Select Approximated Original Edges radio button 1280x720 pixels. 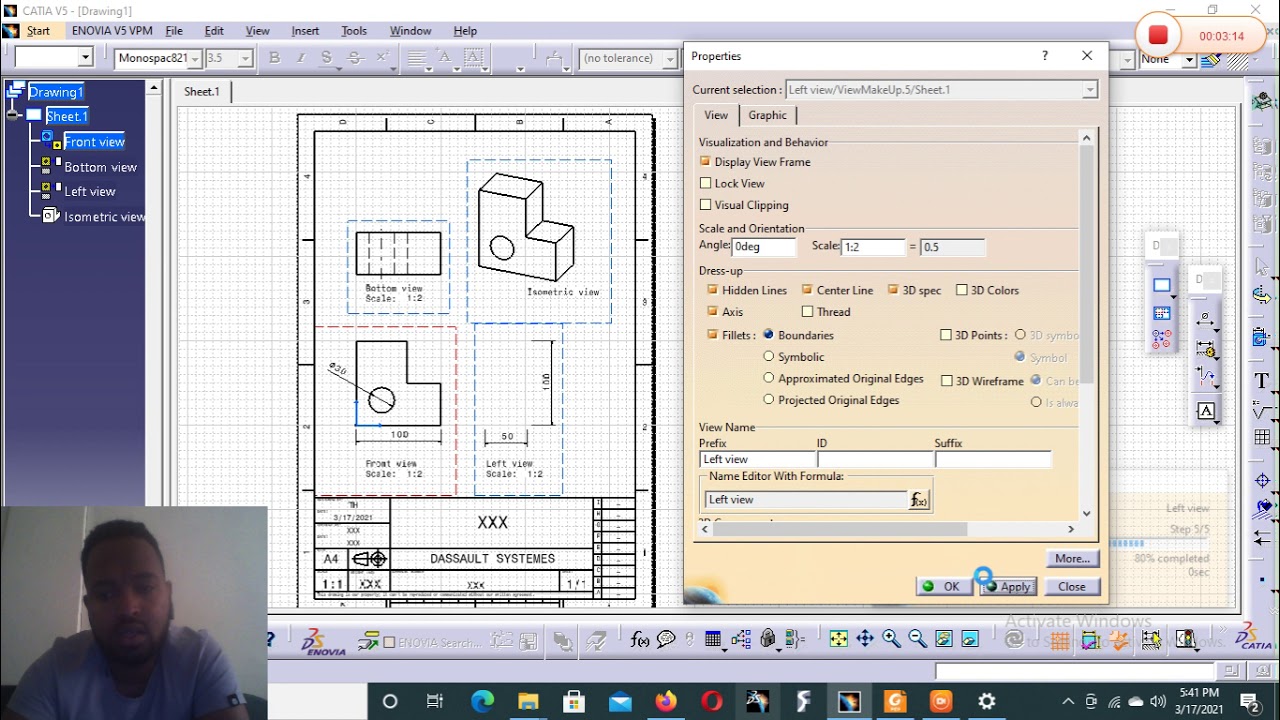tap(769, 378)
